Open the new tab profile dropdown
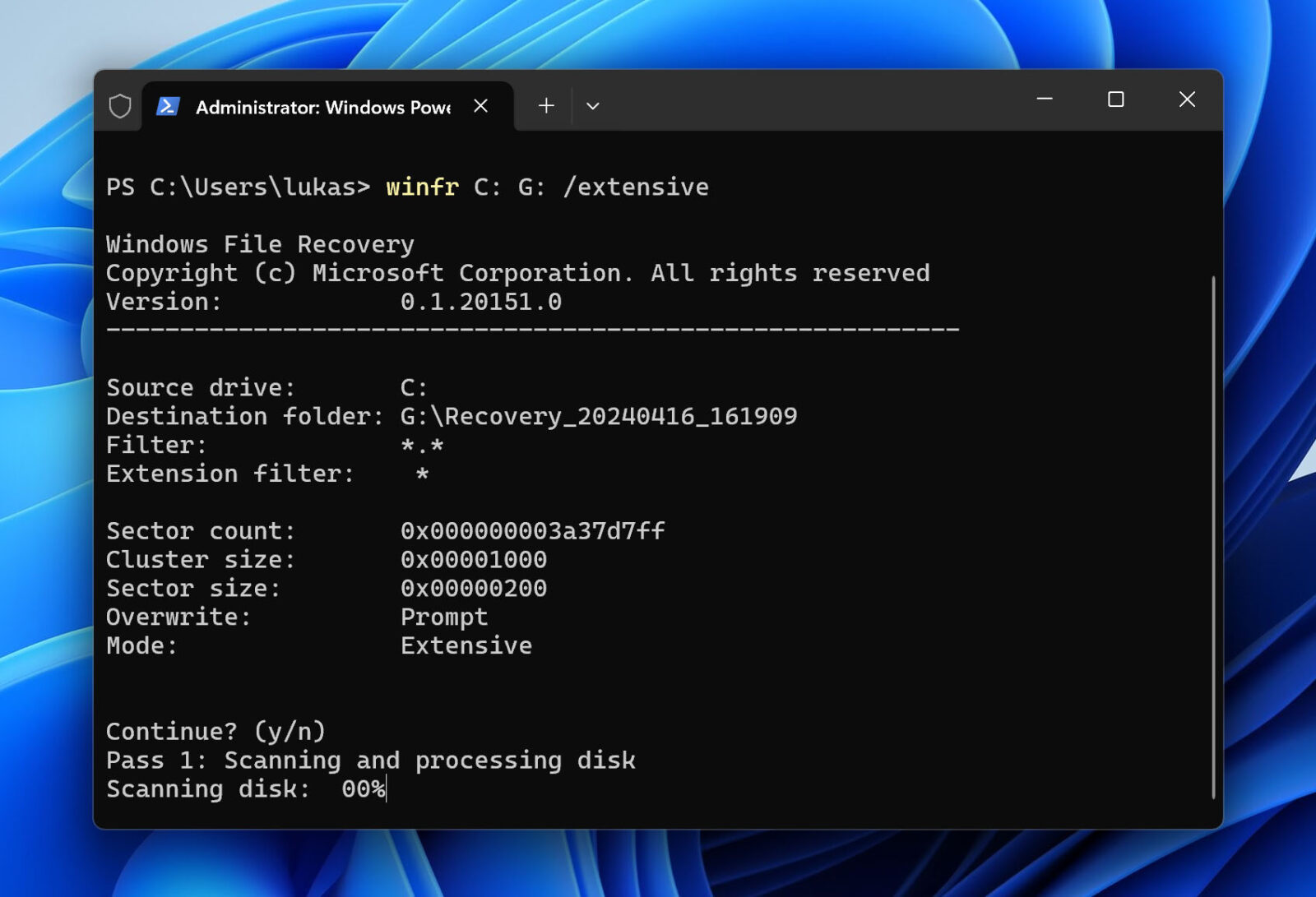The image size is (1316, 897). (x=593, y=105)
